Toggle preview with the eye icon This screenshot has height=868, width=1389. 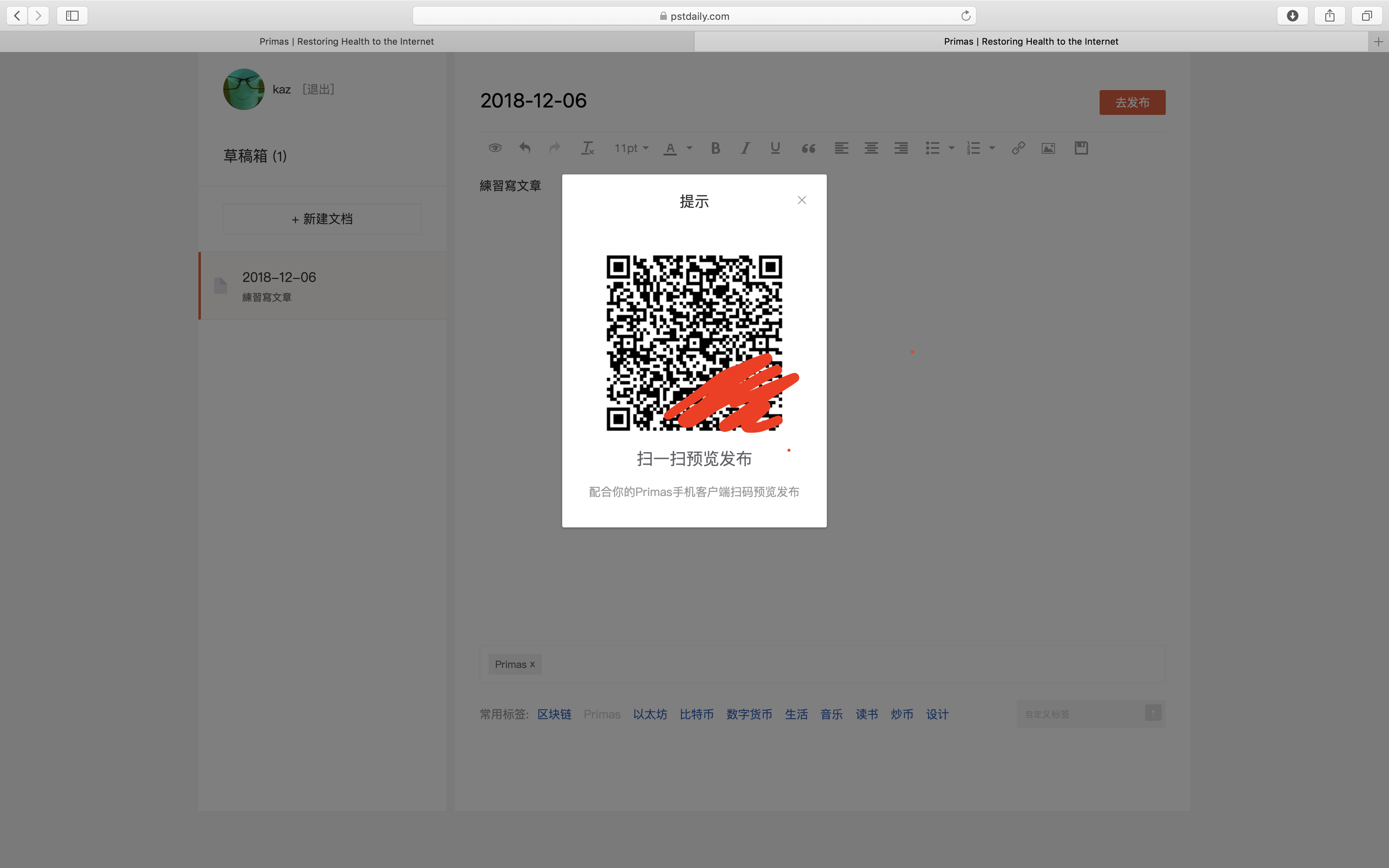pos(495,148)
